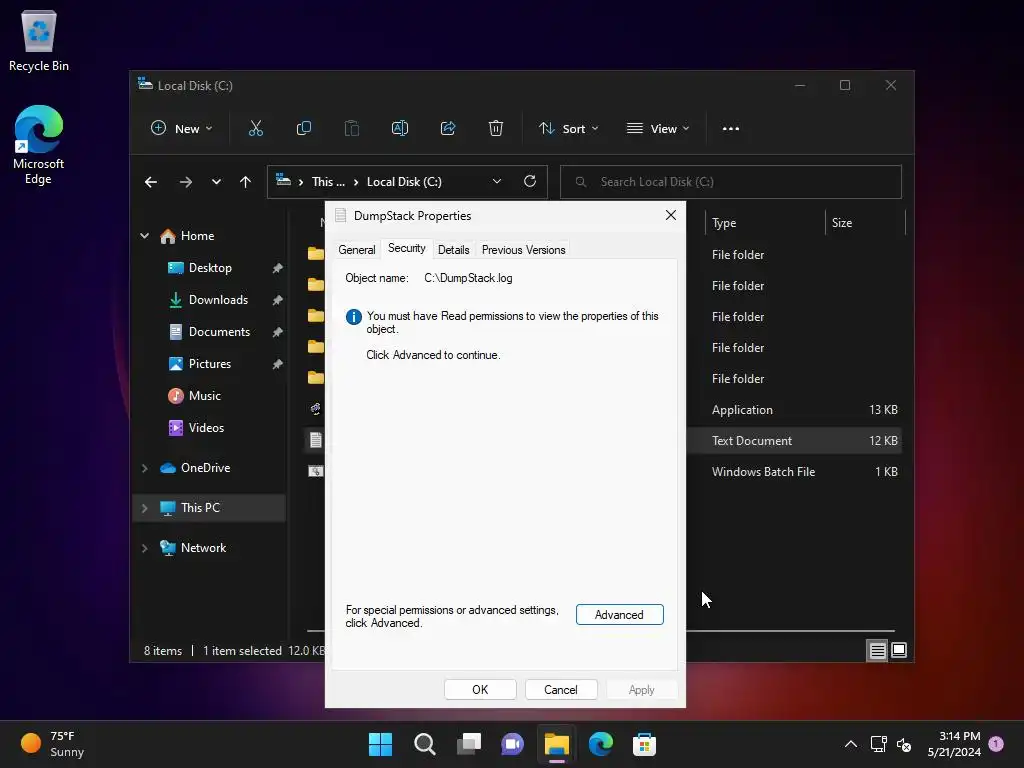Open Recent locations chevron beside forward arrow

pos(216,182)
